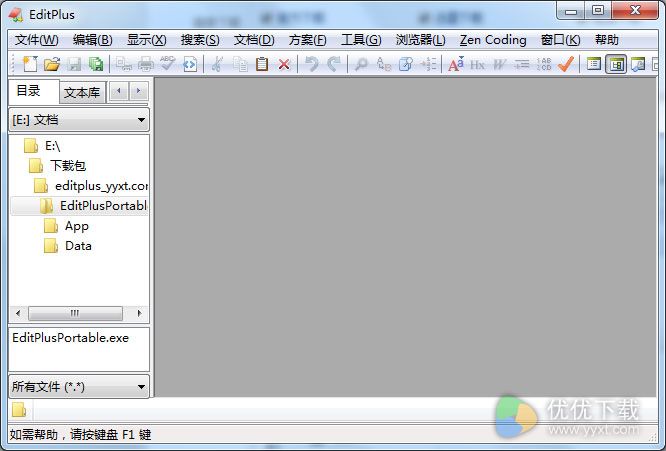The width and height of the screenshot is (666, 451).
Task: Open Find with magnifier icon
Action: pyautogui.click(x=361, y=64)
